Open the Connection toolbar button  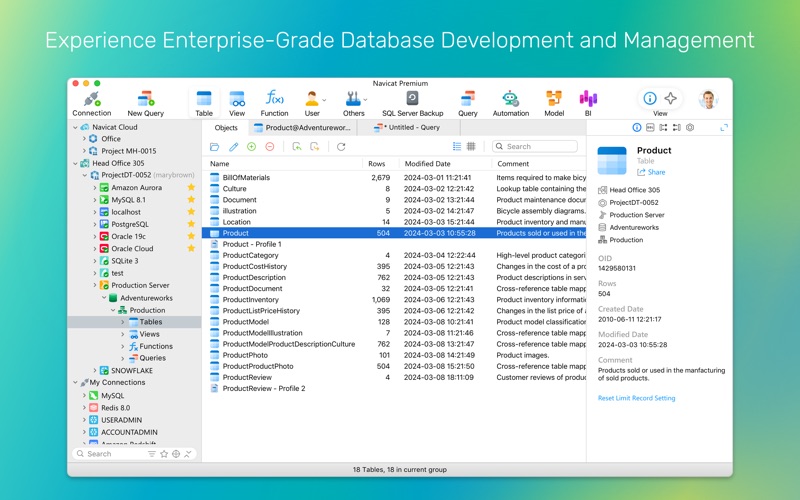click(x=91, y=104)
